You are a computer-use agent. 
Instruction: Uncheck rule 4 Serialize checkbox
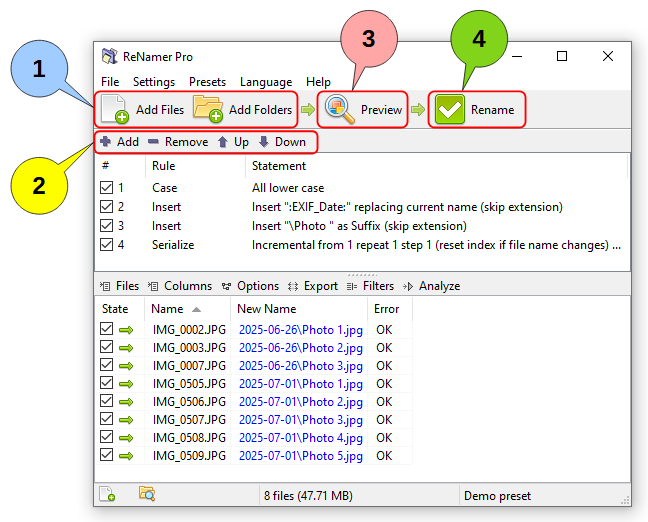tap(107, 245)
